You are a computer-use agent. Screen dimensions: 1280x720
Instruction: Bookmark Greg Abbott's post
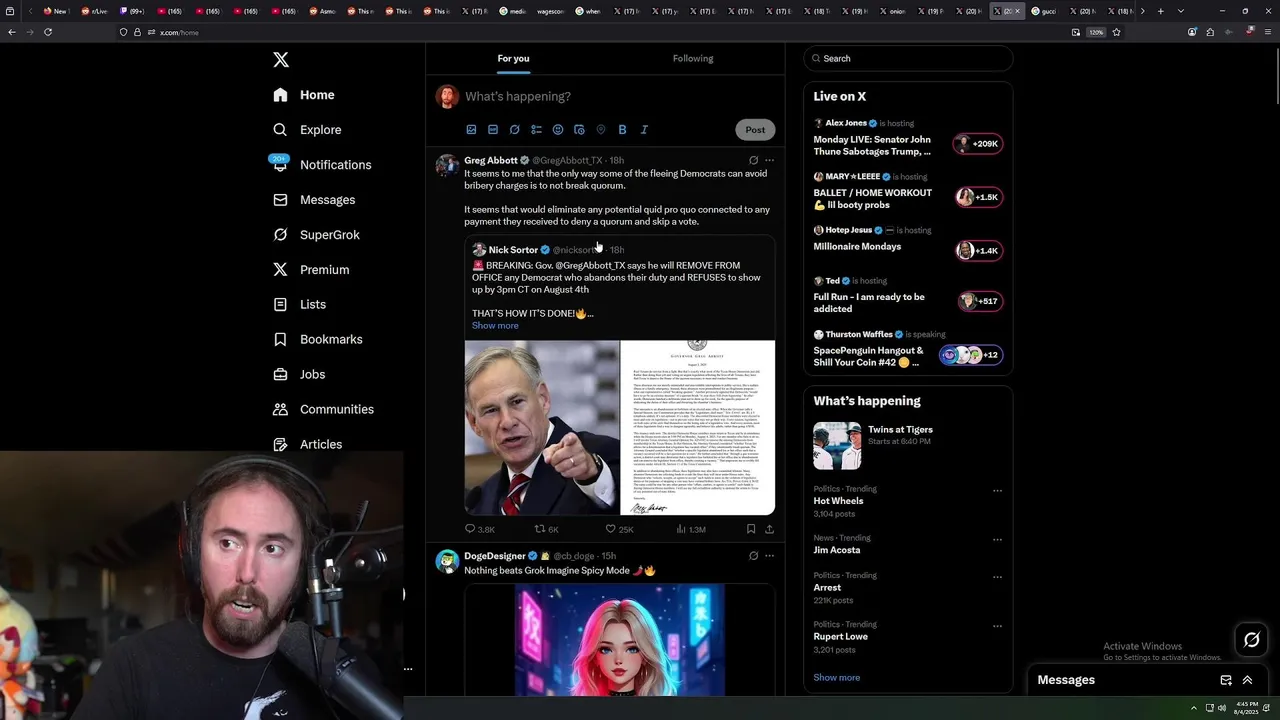tap(751, 529)
